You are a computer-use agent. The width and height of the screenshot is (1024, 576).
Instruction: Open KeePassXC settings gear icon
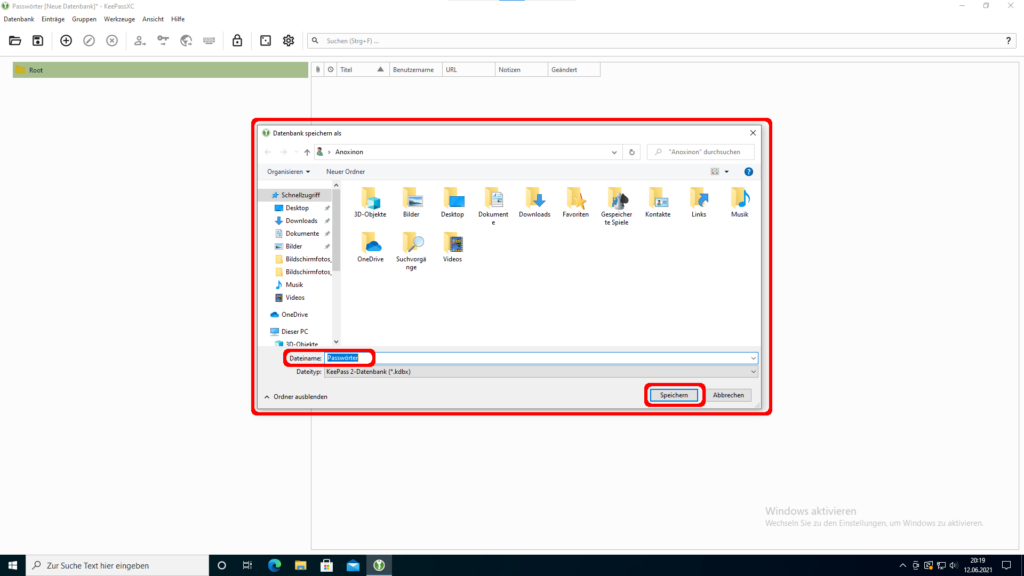click(x=289, y=40)
